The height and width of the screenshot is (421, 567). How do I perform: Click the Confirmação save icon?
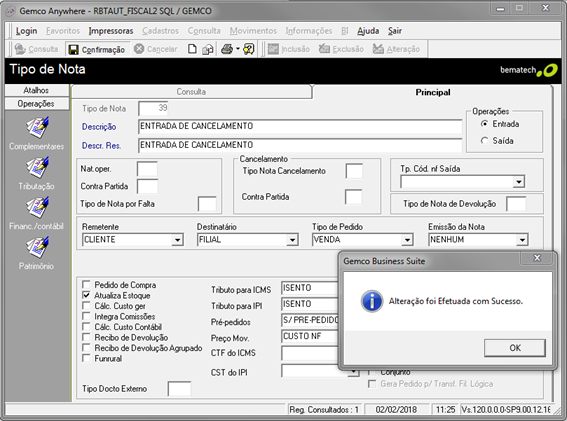(x=73, y=50)
